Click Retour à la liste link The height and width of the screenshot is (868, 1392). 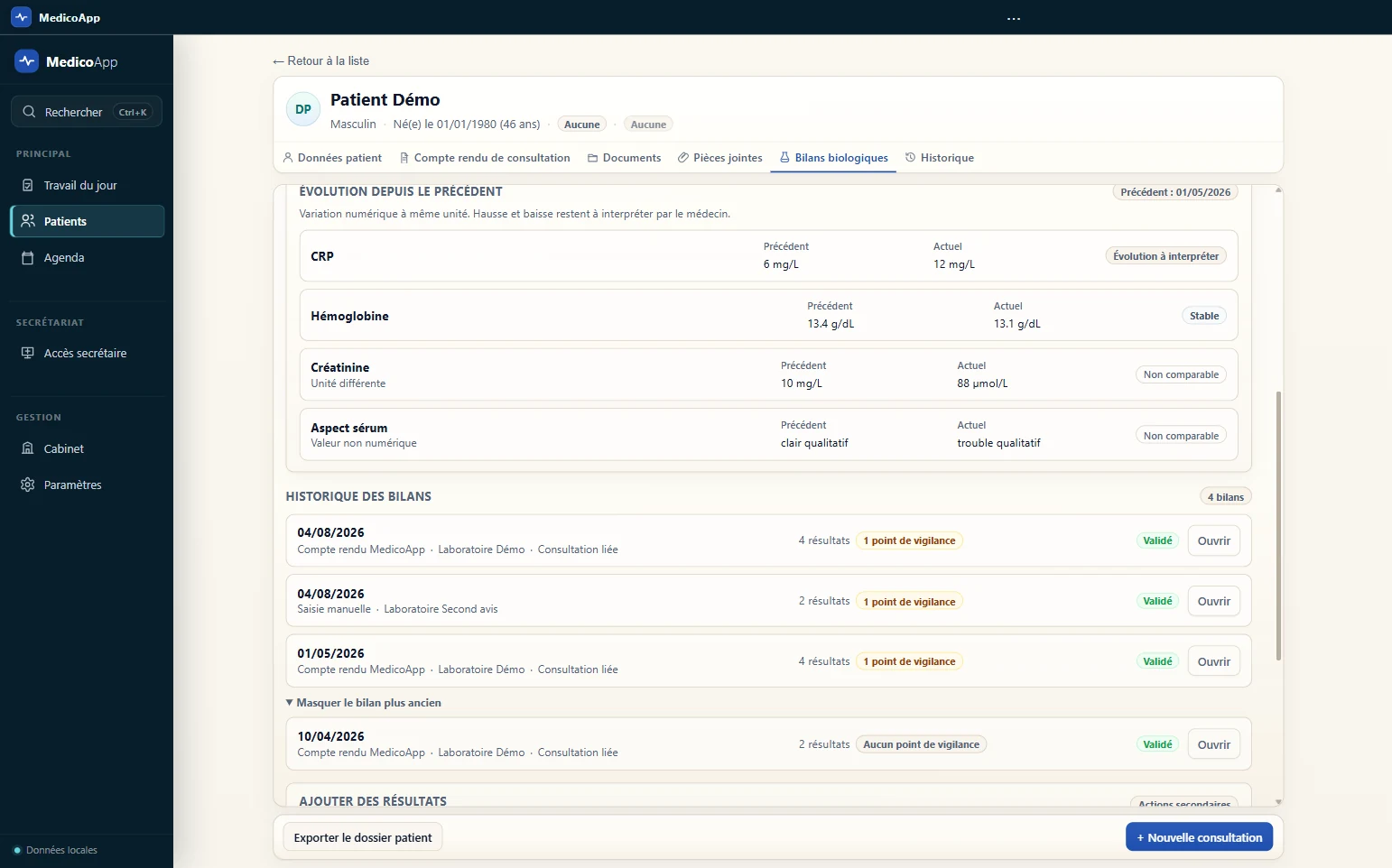320,60
